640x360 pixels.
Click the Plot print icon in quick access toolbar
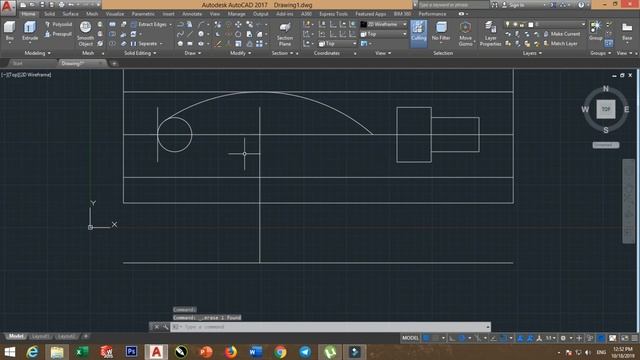click(61, 5)
